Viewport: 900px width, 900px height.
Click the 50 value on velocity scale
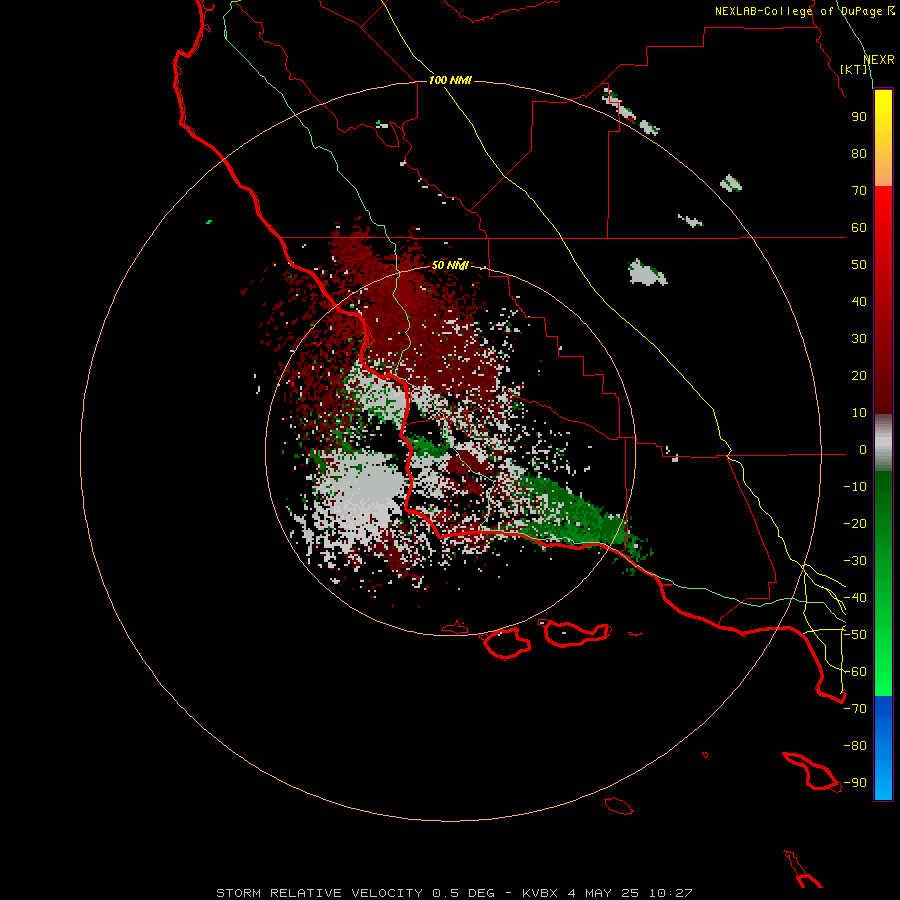click(x=859, y=265)
